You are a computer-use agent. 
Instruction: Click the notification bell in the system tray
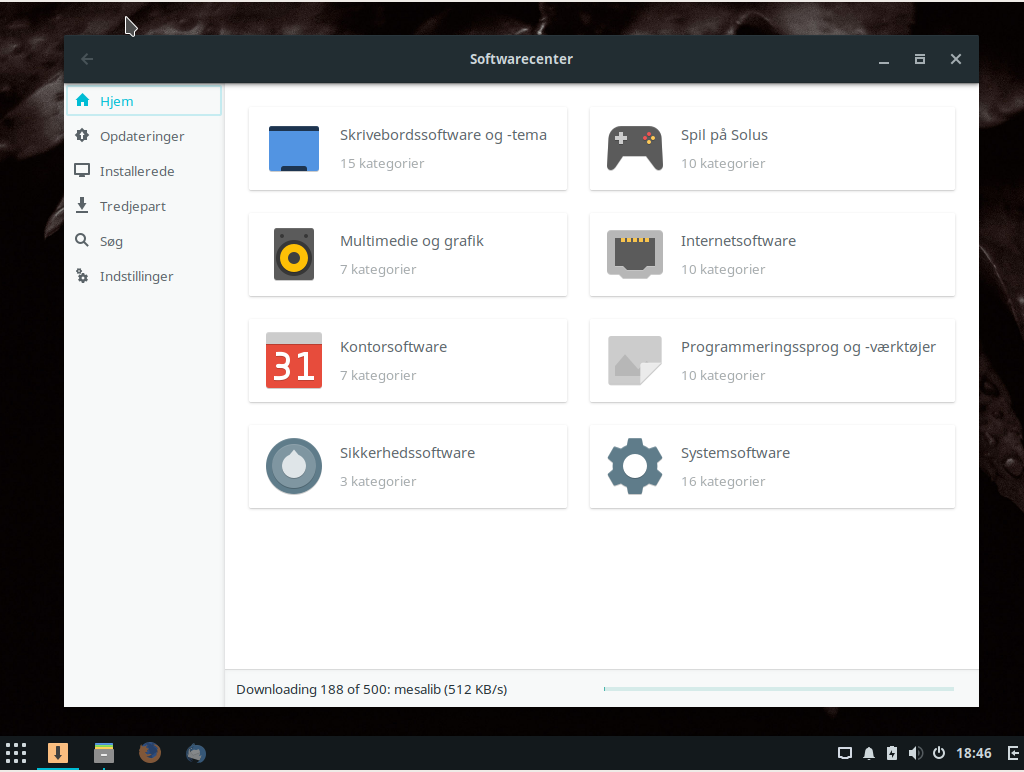click(x=869, y=754)
